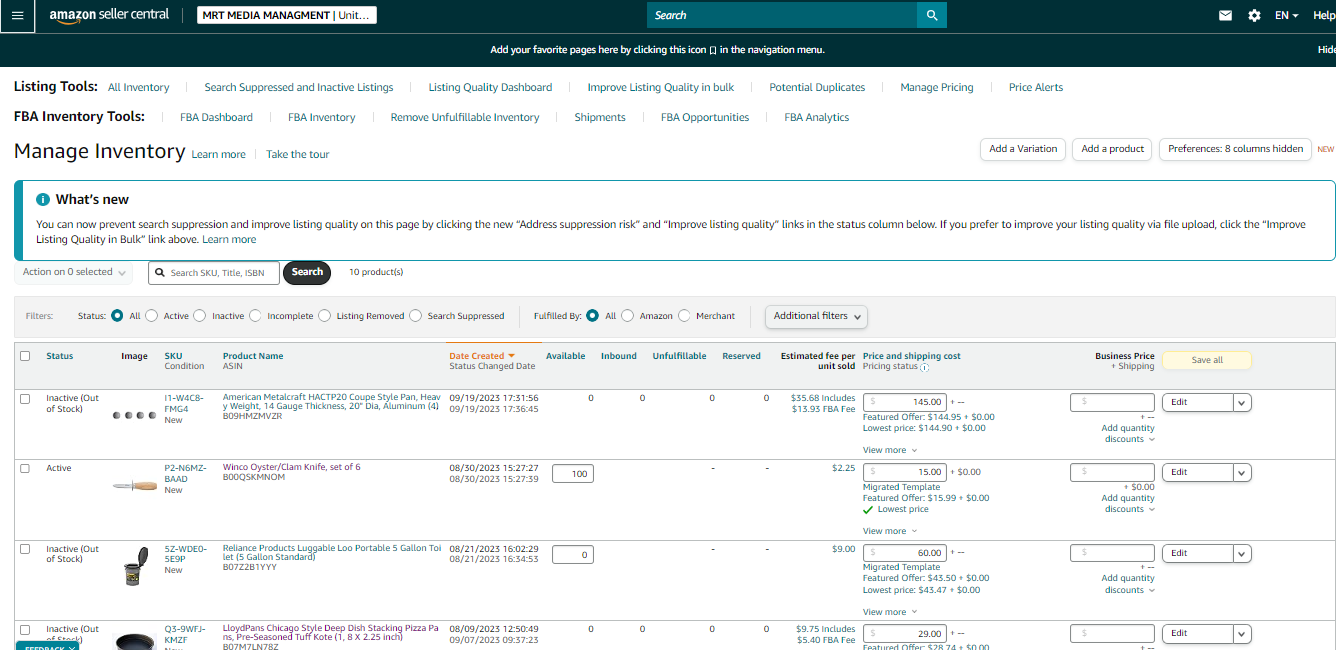The width and height of the screenshot is (1336, 650).
Task: Click Edit button for American Metalcraft row
Action: (x=1197, y=402)
